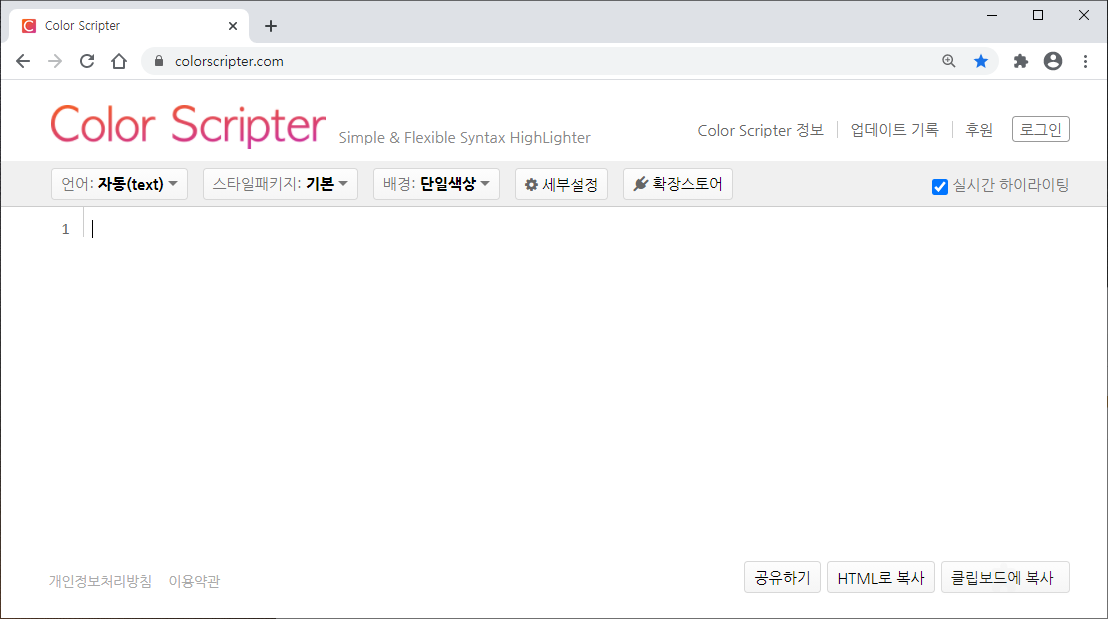The image size is (1108, 619).
Task: Select the Color Scripter browser tab
Action: click(x=129, y=26)
